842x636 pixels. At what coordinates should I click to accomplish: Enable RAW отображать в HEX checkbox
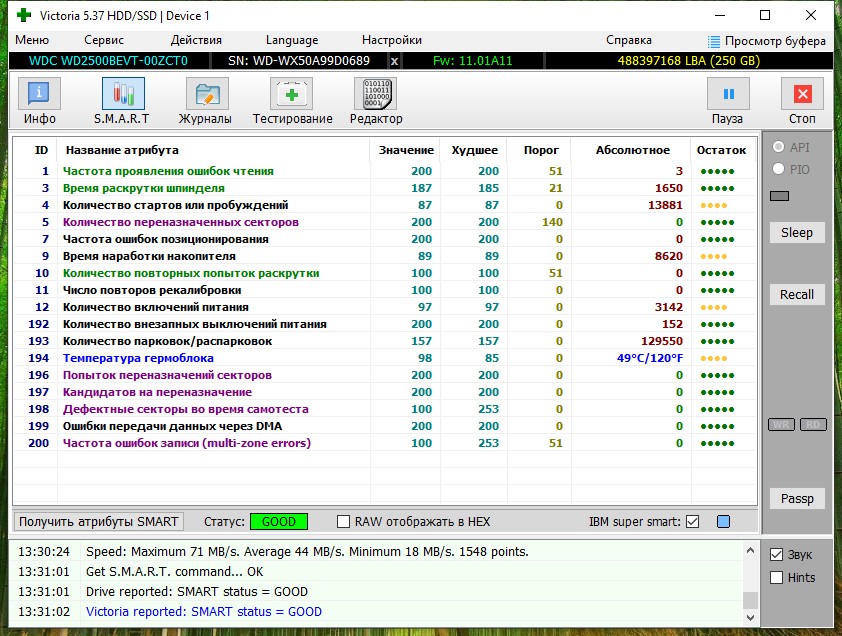[343, 522]
